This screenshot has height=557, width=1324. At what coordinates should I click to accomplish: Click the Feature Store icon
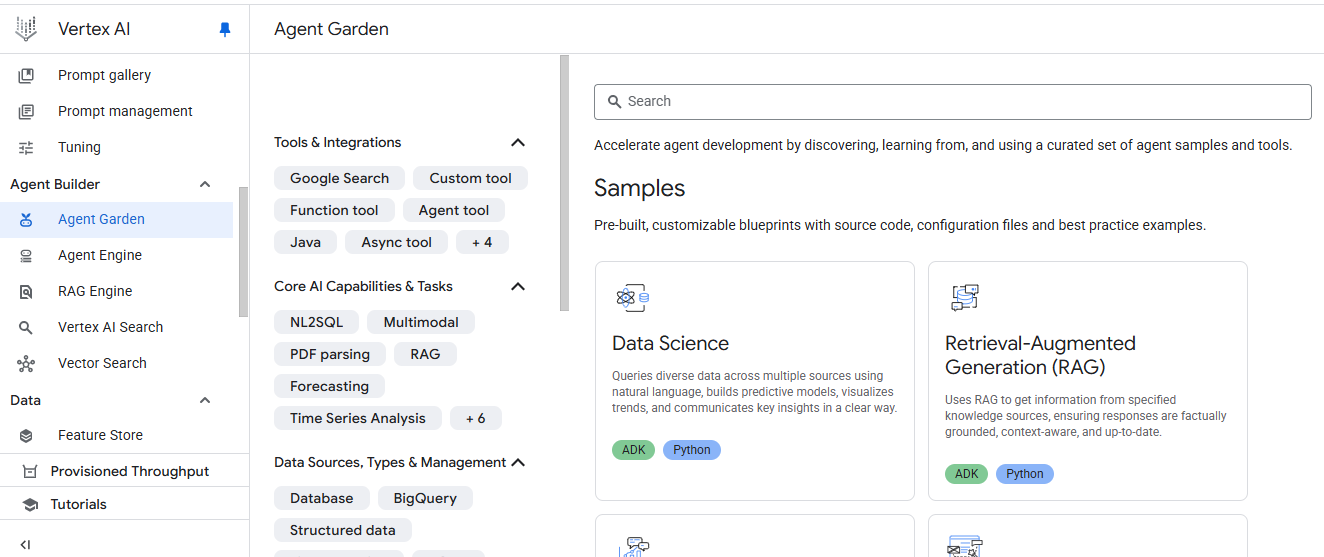pyautogui.click(x=26, y=435)
